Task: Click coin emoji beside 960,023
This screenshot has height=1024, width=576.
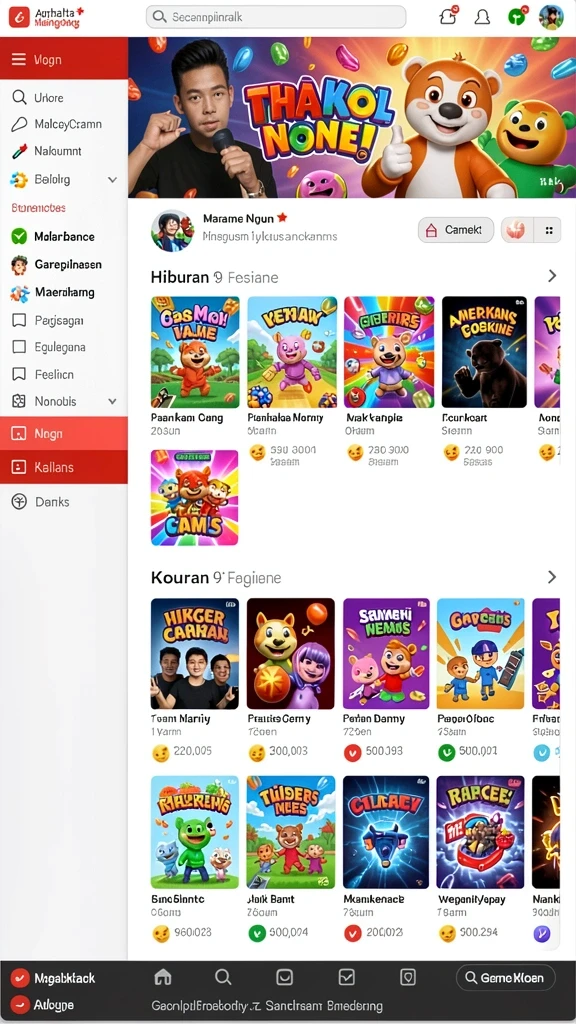Action: pyautogui.click(x=161, y=934)
